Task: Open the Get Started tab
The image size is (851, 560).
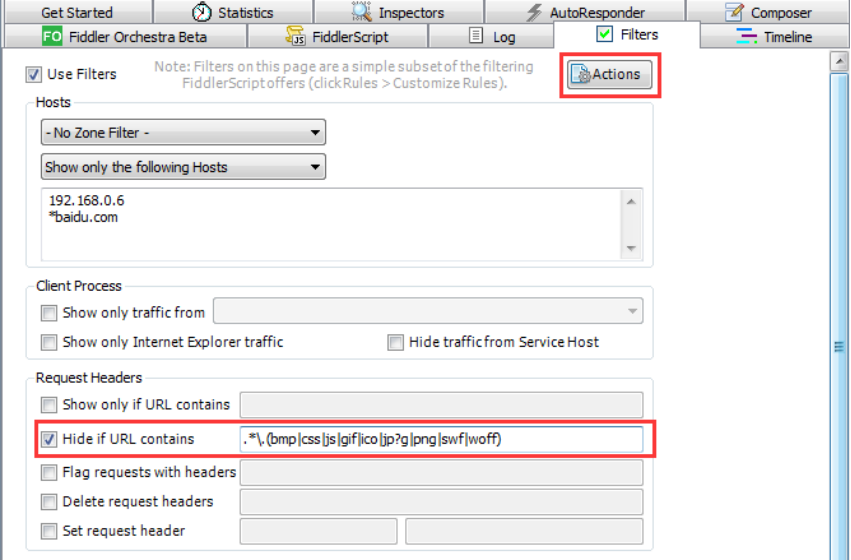Action: 77,12
